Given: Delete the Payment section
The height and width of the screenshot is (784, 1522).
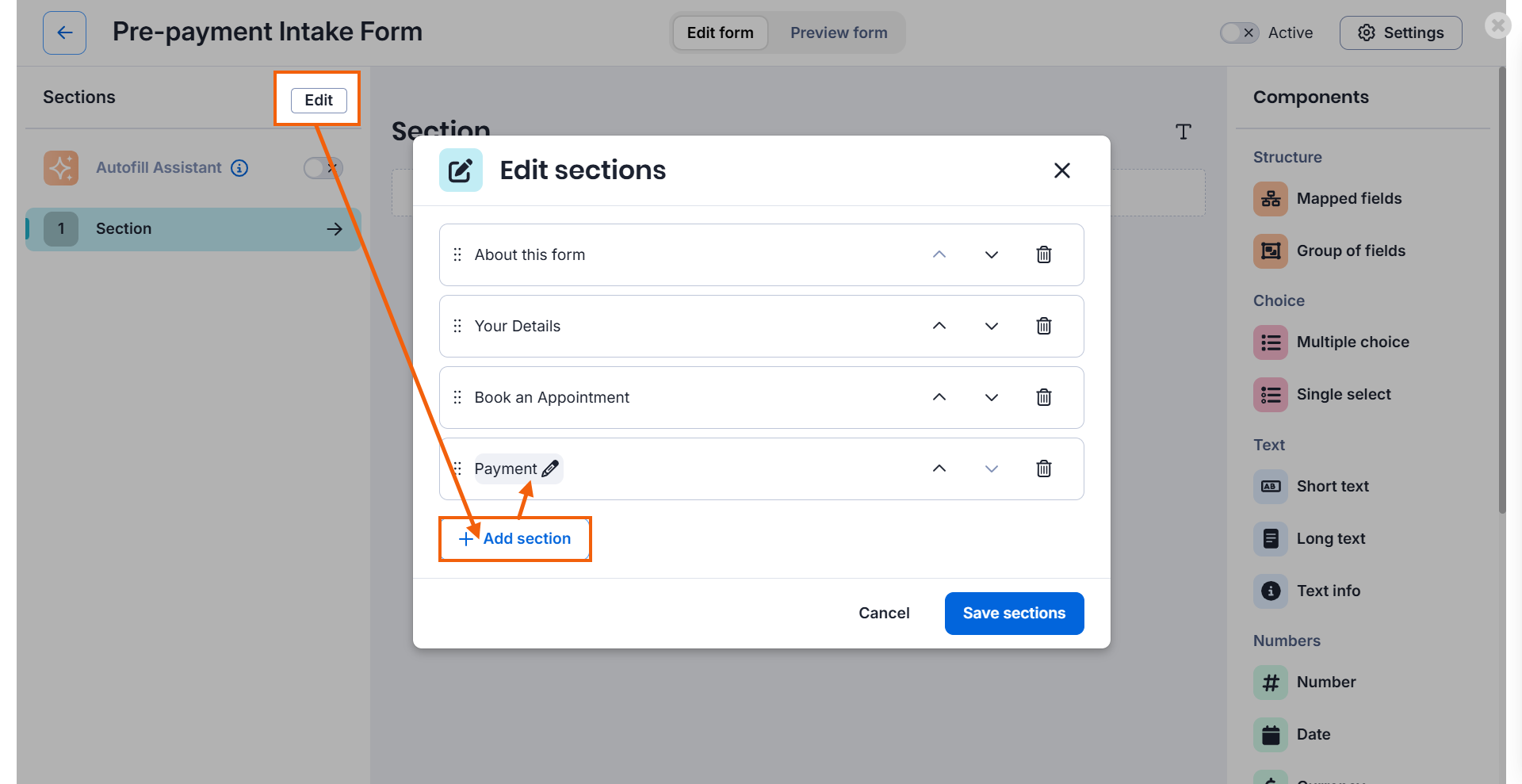Looking at the screenshot, I should pos(1044,468).
